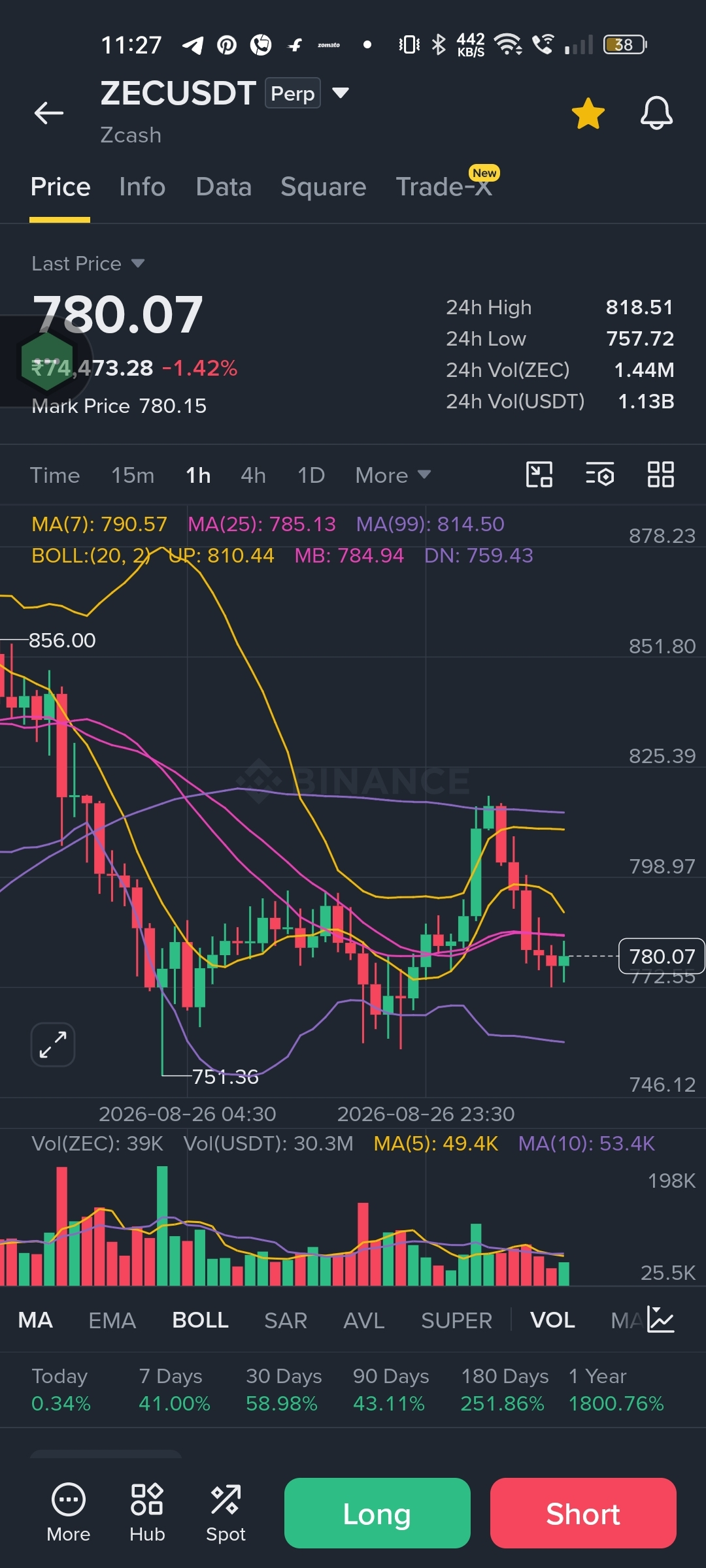The width and height of the screenshot is (706, 1568).
Task: Tap the vibrate mode status icon
Action: [x=409, y=44]
